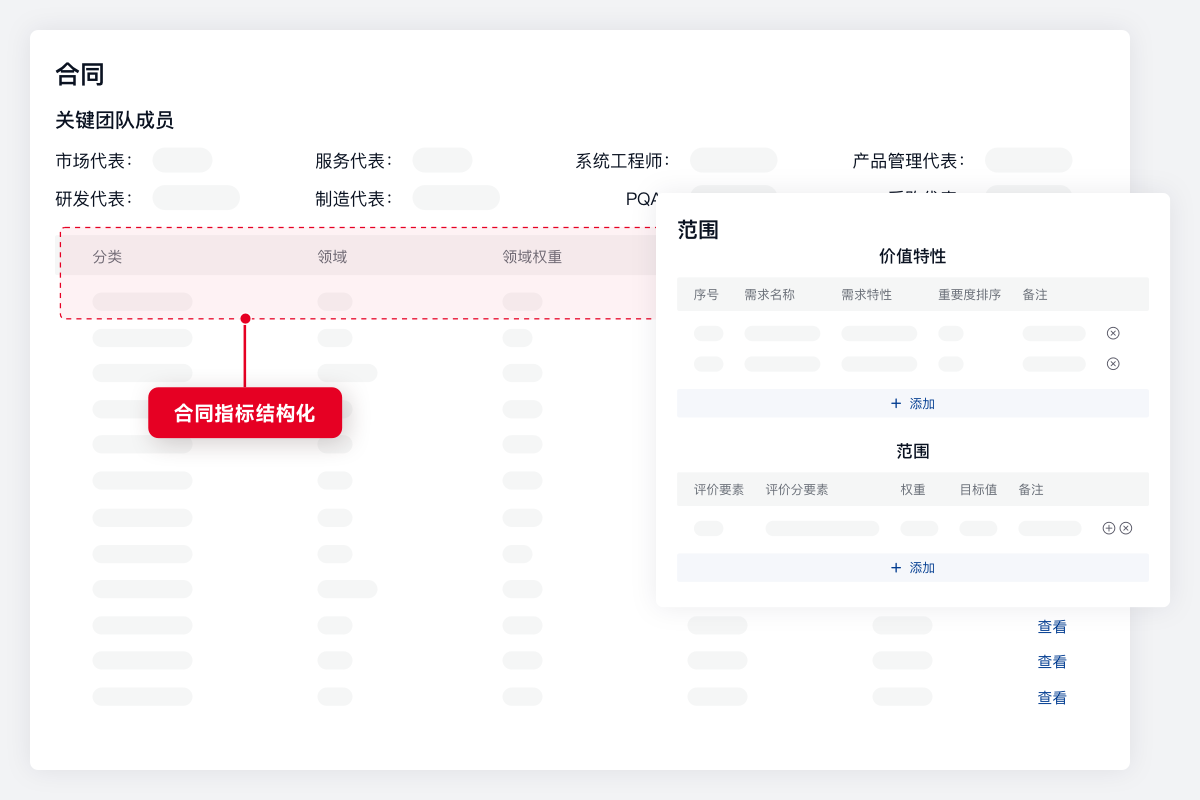
Task: Click 备注 header in 价值特性 table
Action: pos(1035,295)
